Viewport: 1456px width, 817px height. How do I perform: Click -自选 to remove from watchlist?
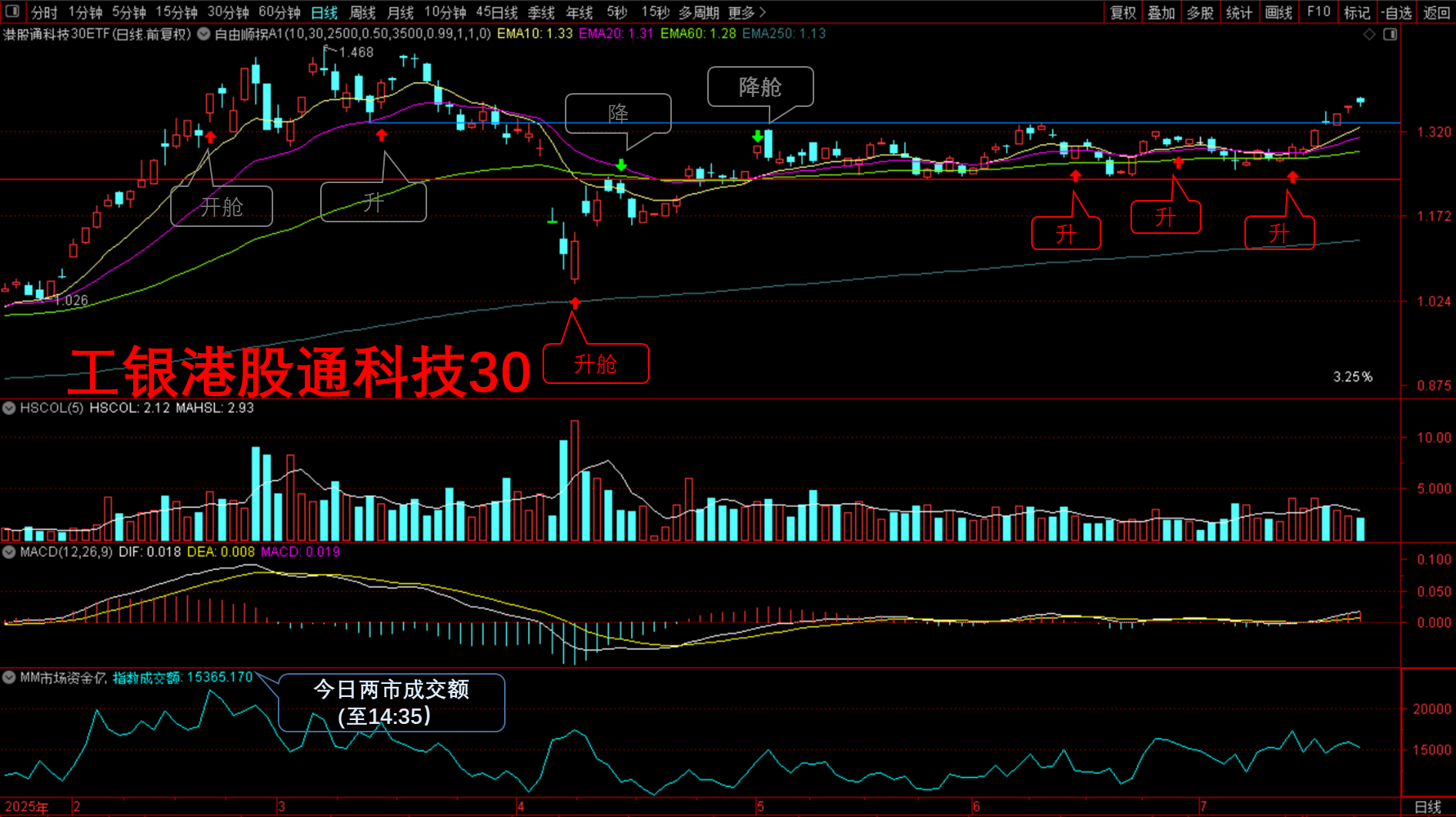pos(1396,12)
